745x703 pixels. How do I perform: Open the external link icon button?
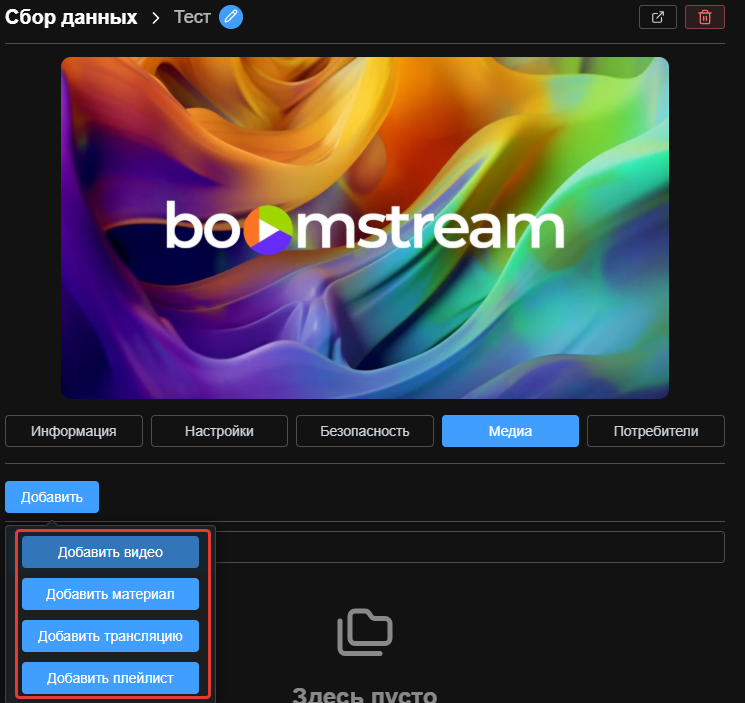[658, 17]
